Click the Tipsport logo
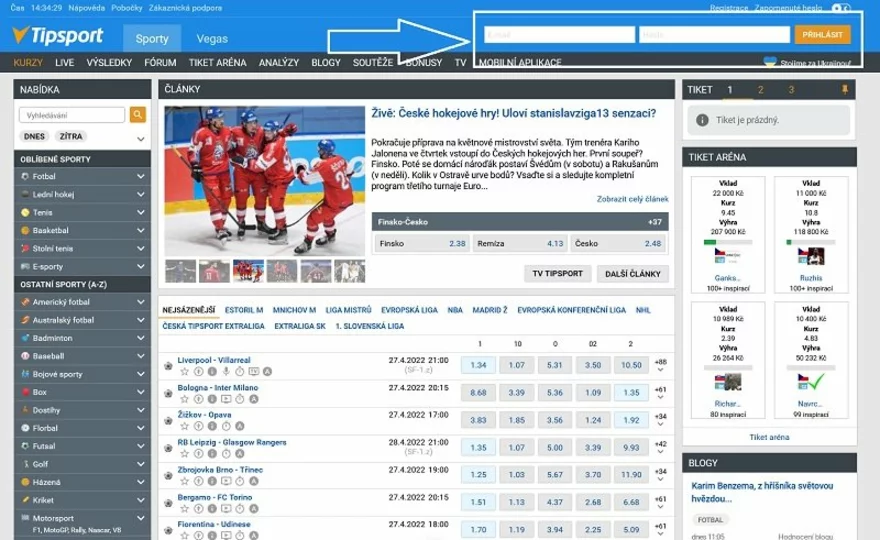 (58, 35)
